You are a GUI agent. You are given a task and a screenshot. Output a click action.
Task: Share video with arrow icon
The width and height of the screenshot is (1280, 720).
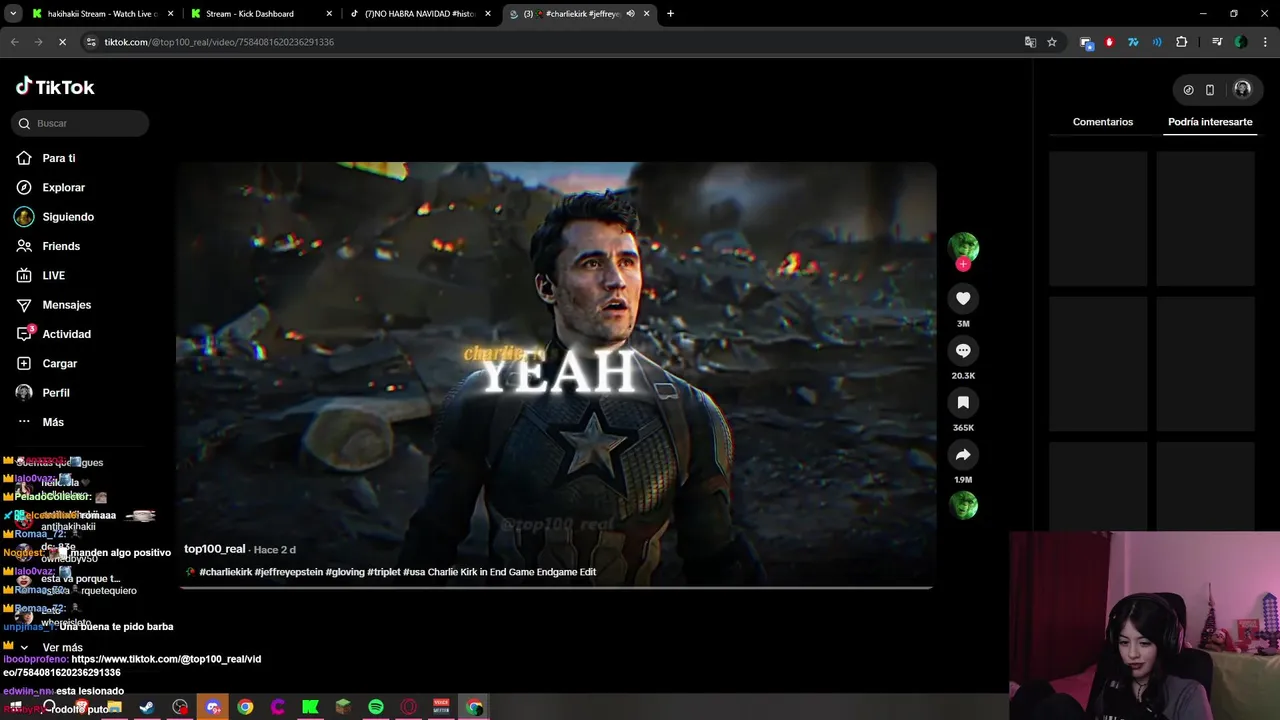pos(963,454)
